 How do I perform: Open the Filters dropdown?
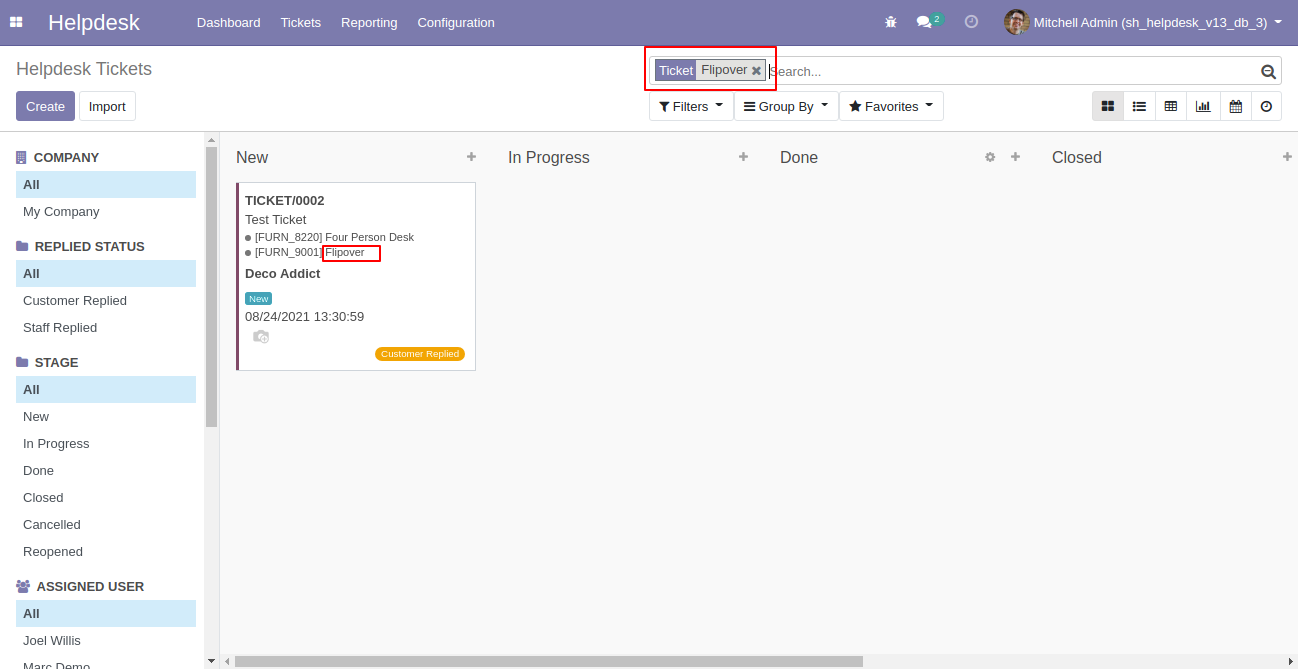[691, 106]
